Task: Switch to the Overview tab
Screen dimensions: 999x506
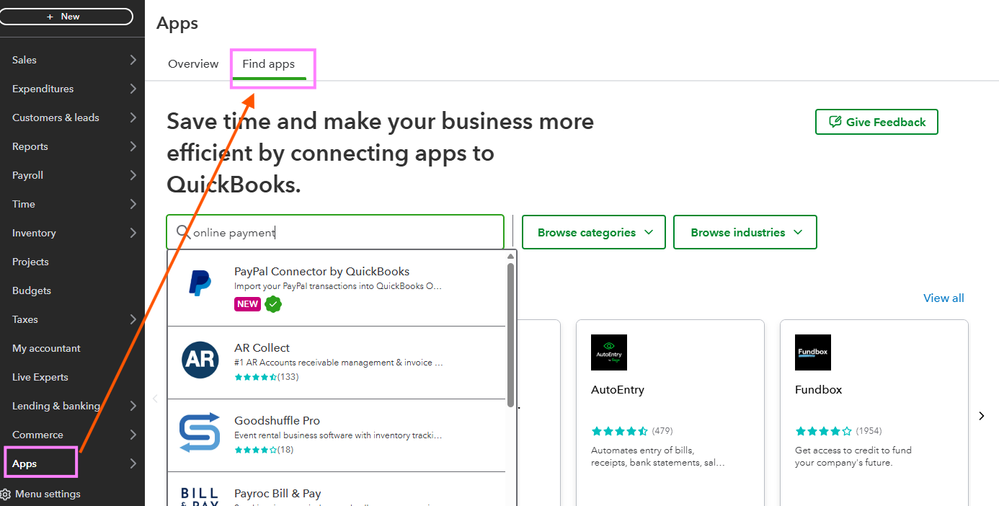Action: (x=193, y=64)
